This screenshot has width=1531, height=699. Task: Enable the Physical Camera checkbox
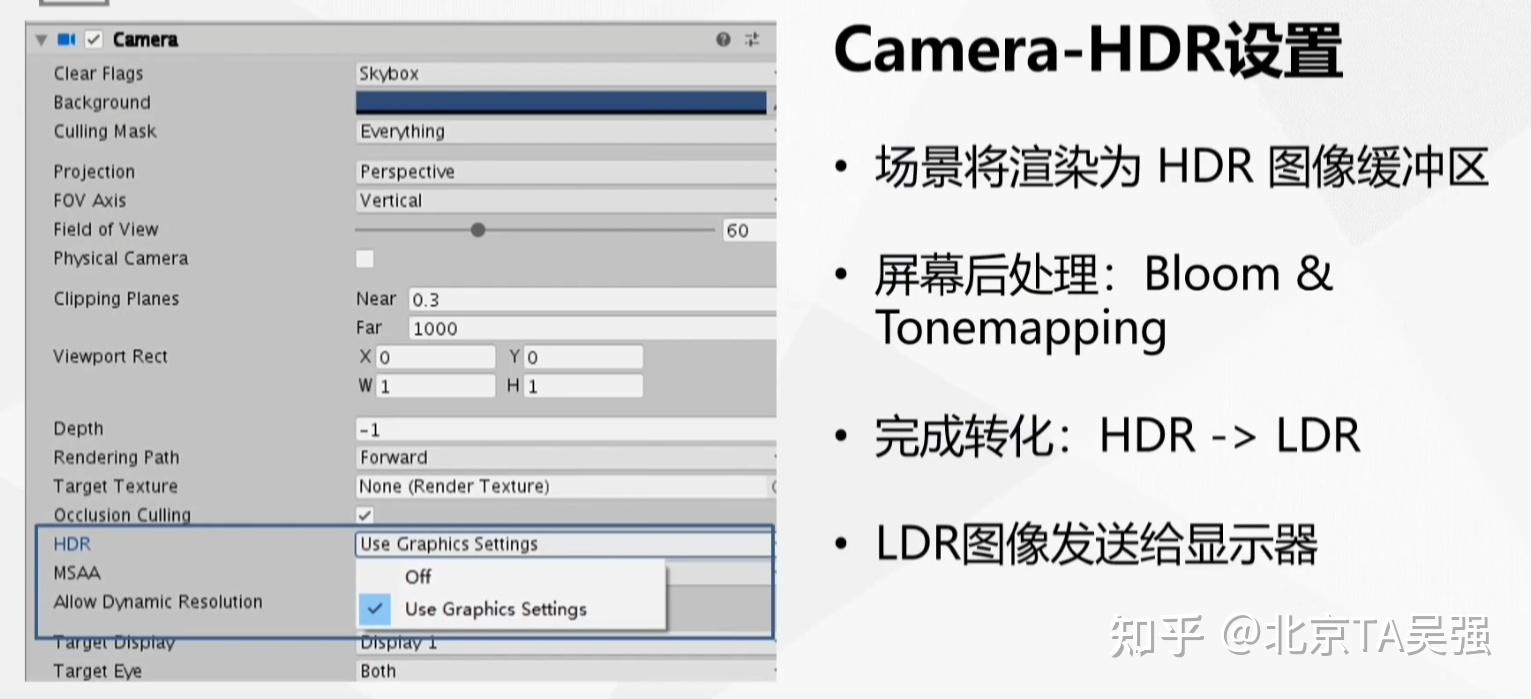coord(365,258)
